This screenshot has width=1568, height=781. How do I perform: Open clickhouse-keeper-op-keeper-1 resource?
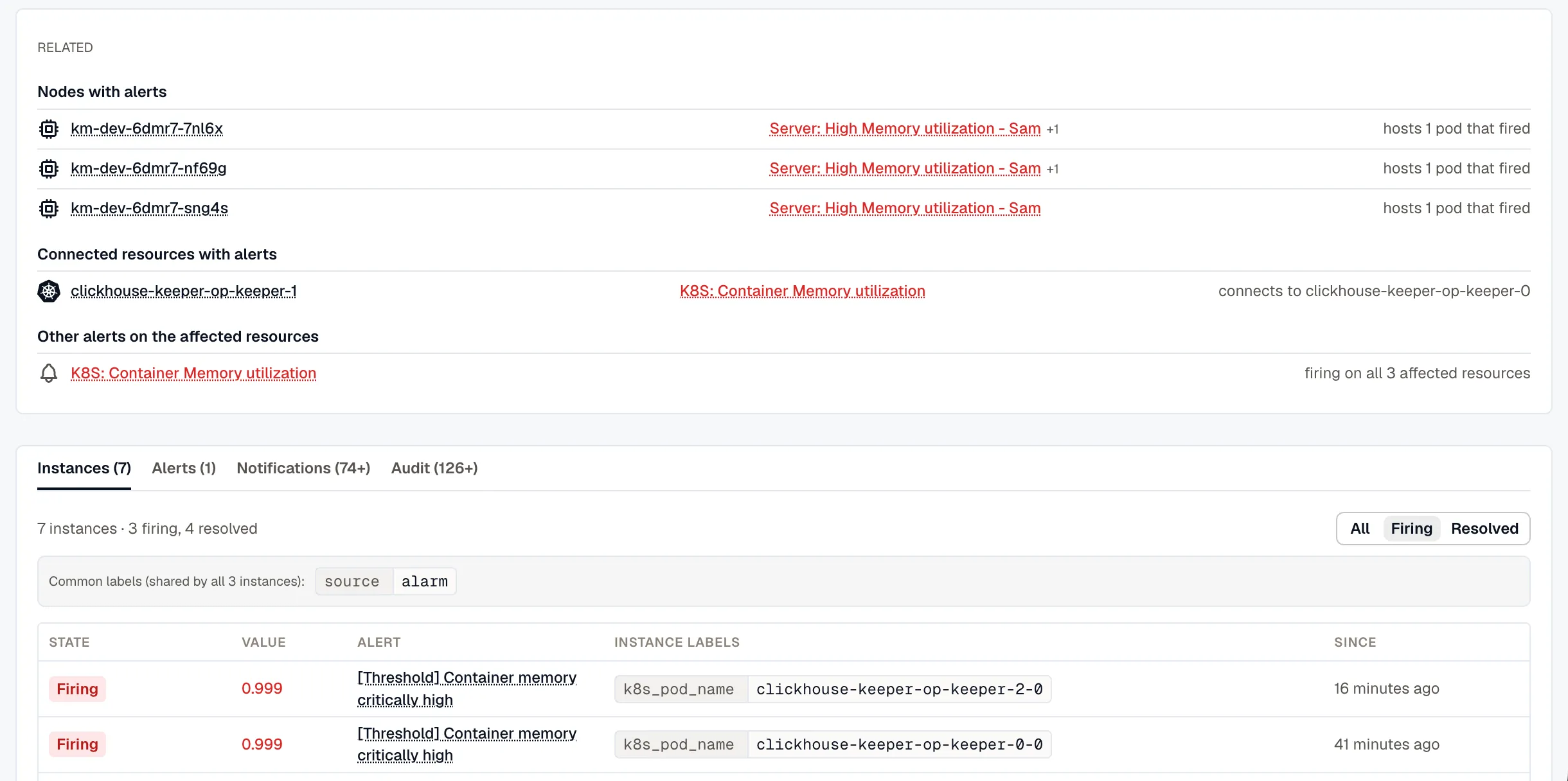(x=184, y=291)
